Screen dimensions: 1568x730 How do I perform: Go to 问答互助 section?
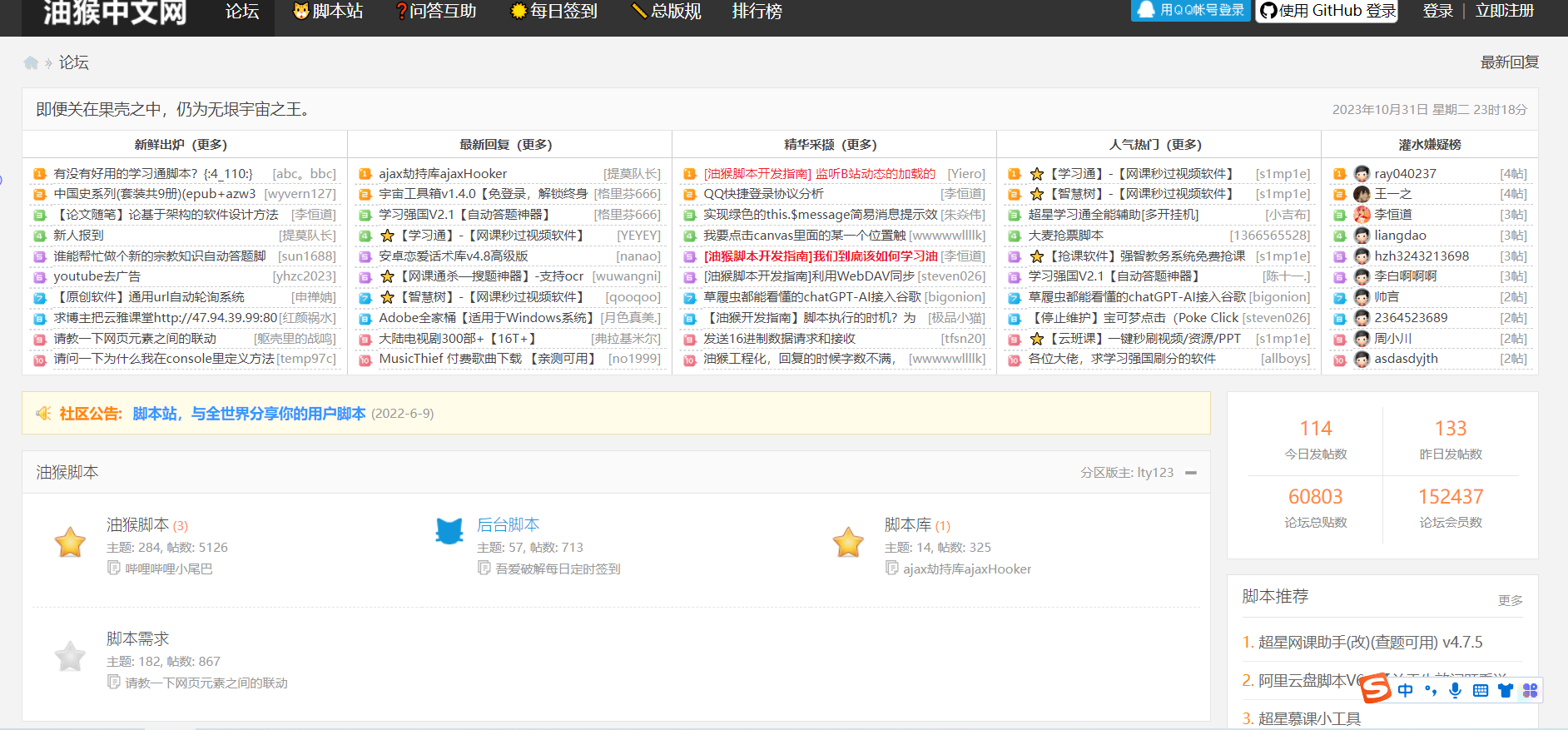click(x=436, y=12)
